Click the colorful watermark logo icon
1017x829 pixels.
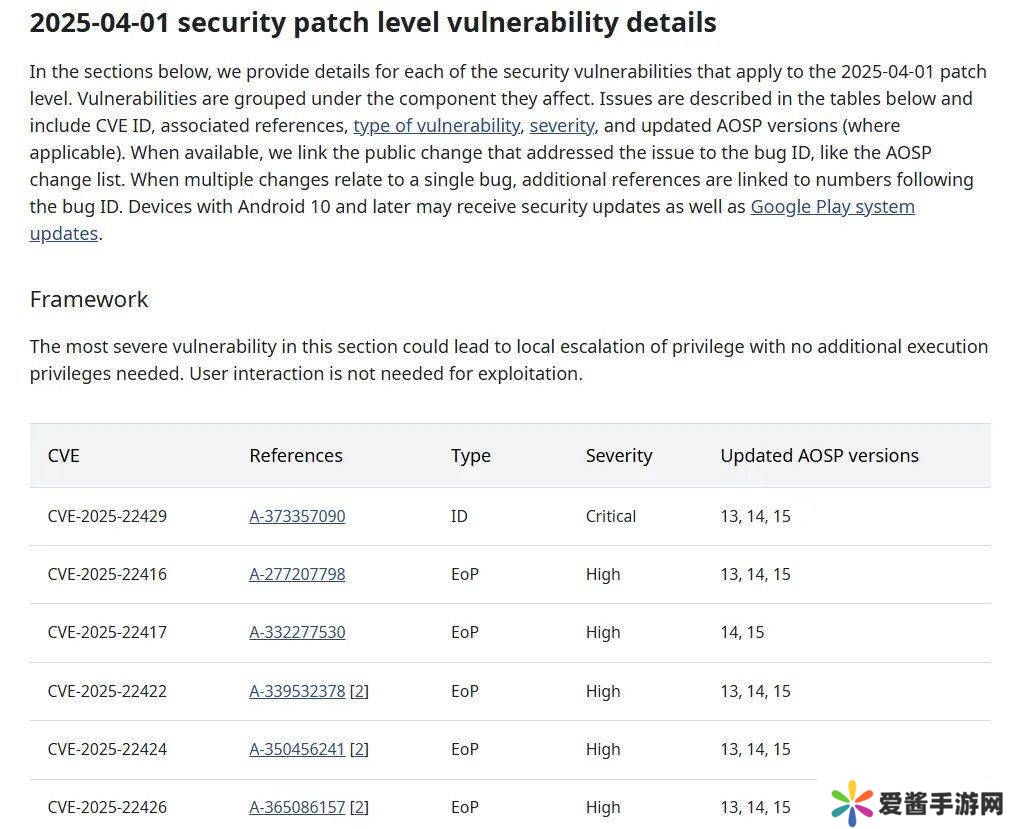pyautogui.click(x=851, y=802)
